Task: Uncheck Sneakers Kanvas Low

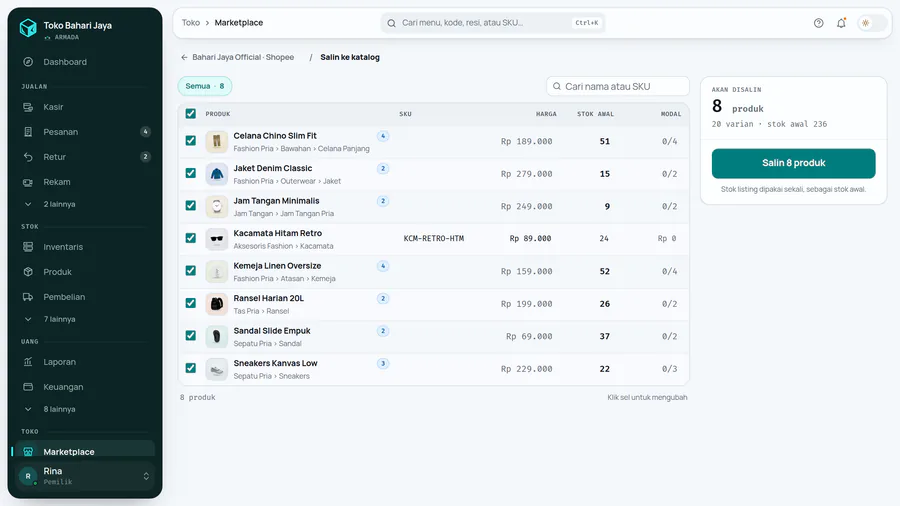Action: click(x=191, y=368)
